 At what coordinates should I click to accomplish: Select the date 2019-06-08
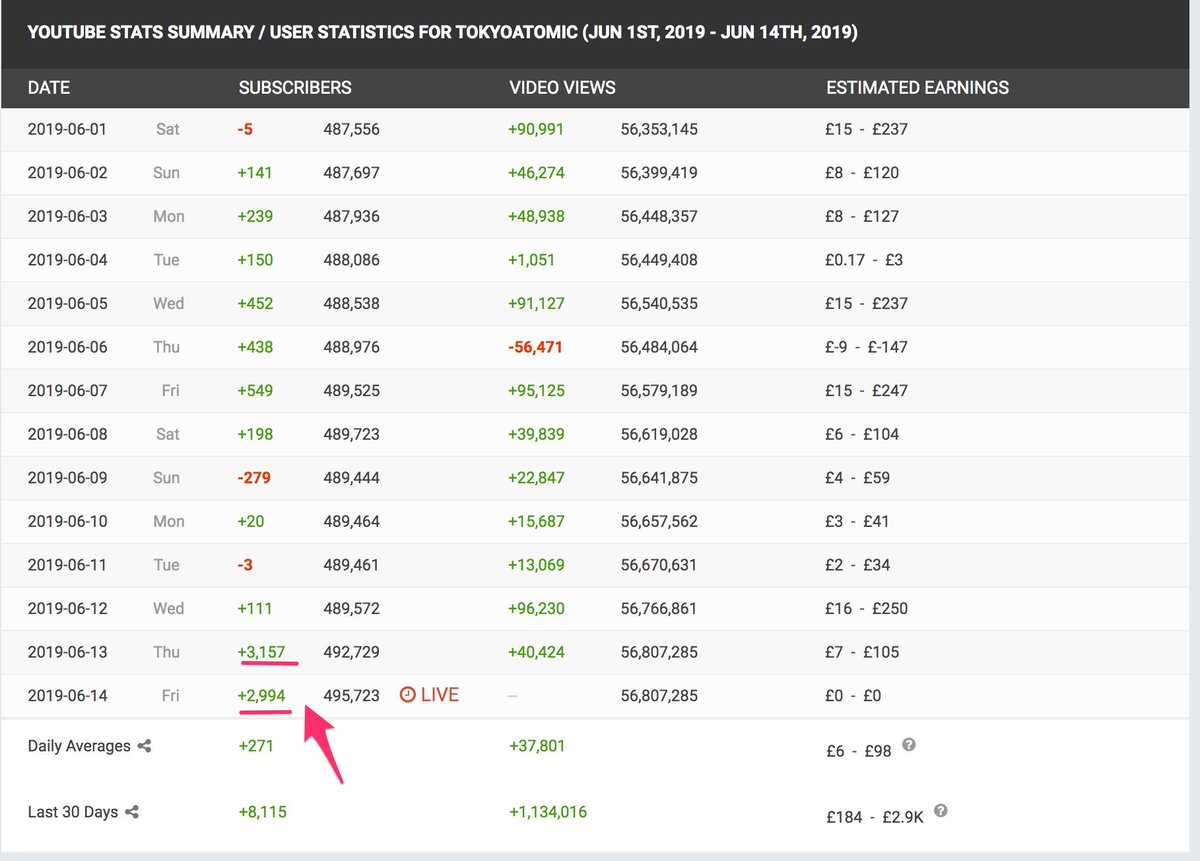[67, 434]
